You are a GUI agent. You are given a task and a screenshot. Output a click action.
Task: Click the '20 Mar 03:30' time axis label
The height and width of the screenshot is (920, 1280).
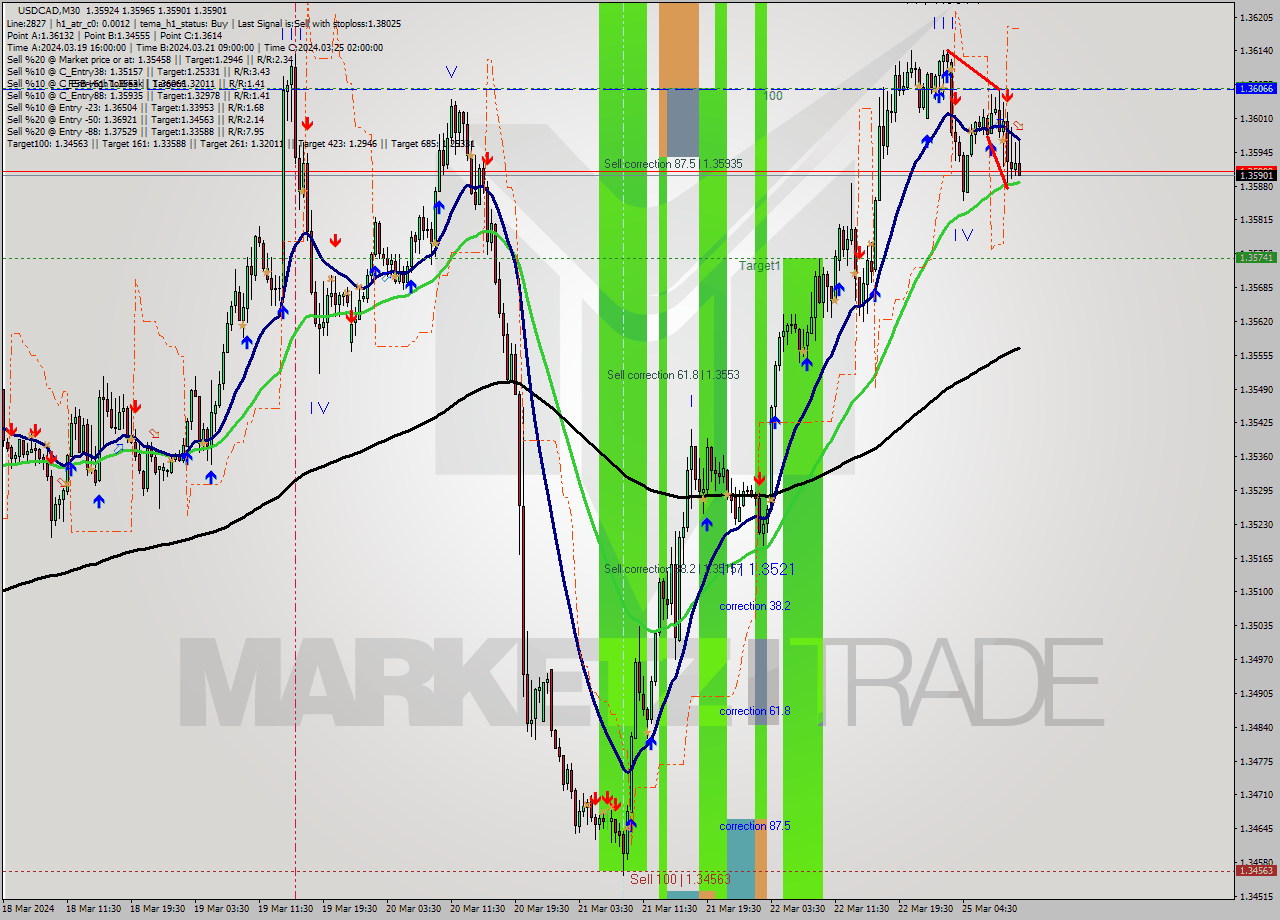[x=413, y=909]
